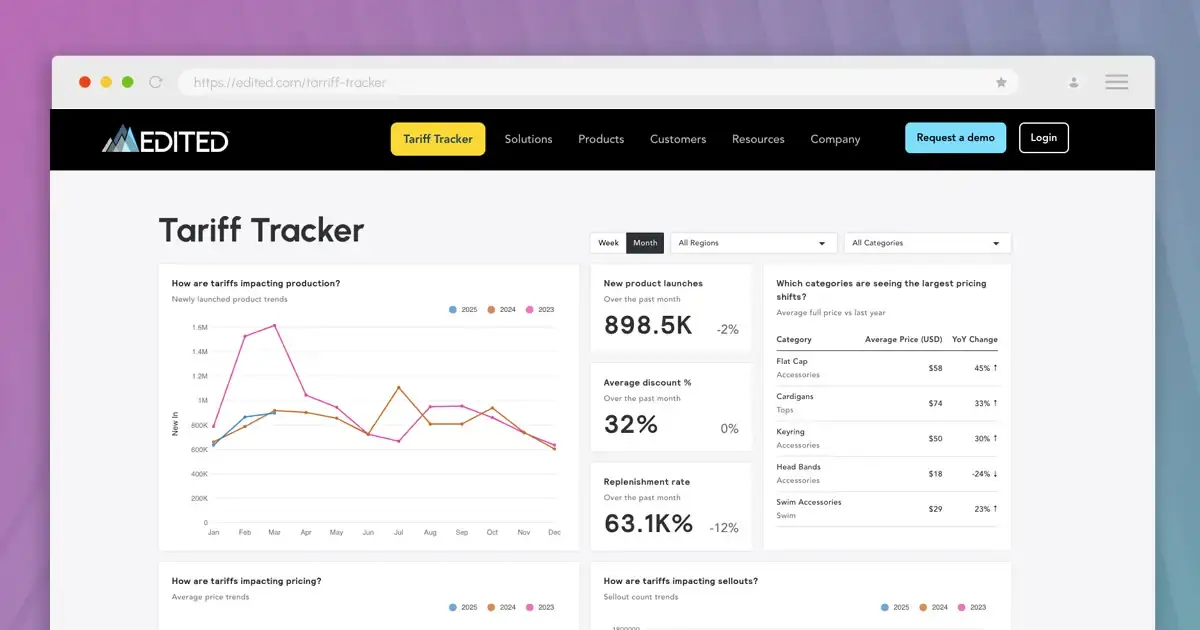This screenshot has height=630, width=1200.
Task: Click the blue 2025 legend dot on production chart
Action: [x=452, y=309]
